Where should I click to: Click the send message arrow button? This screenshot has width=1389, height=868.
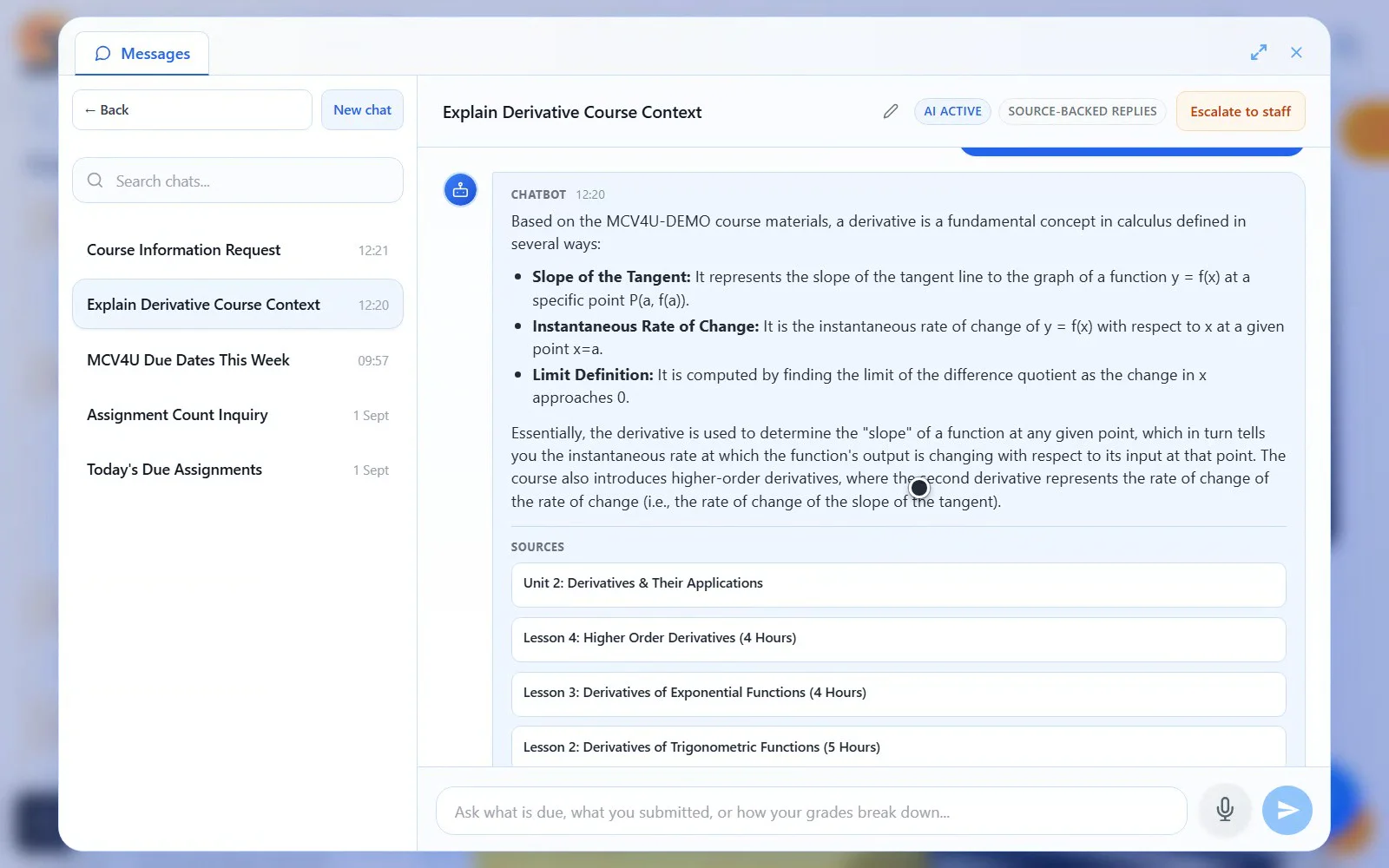click(1287, 810)
